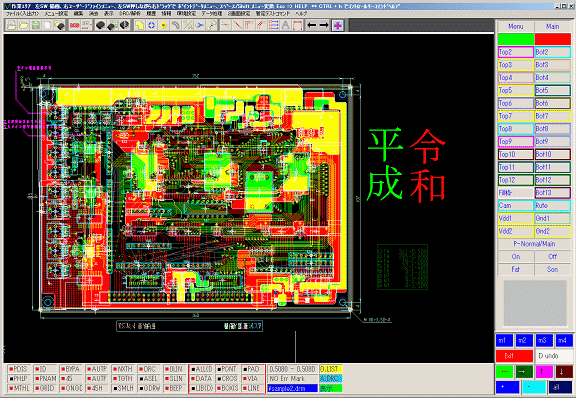Click the right arrow toolbar icon
This screenshot has height=398, width=576.
pos(324,25)
